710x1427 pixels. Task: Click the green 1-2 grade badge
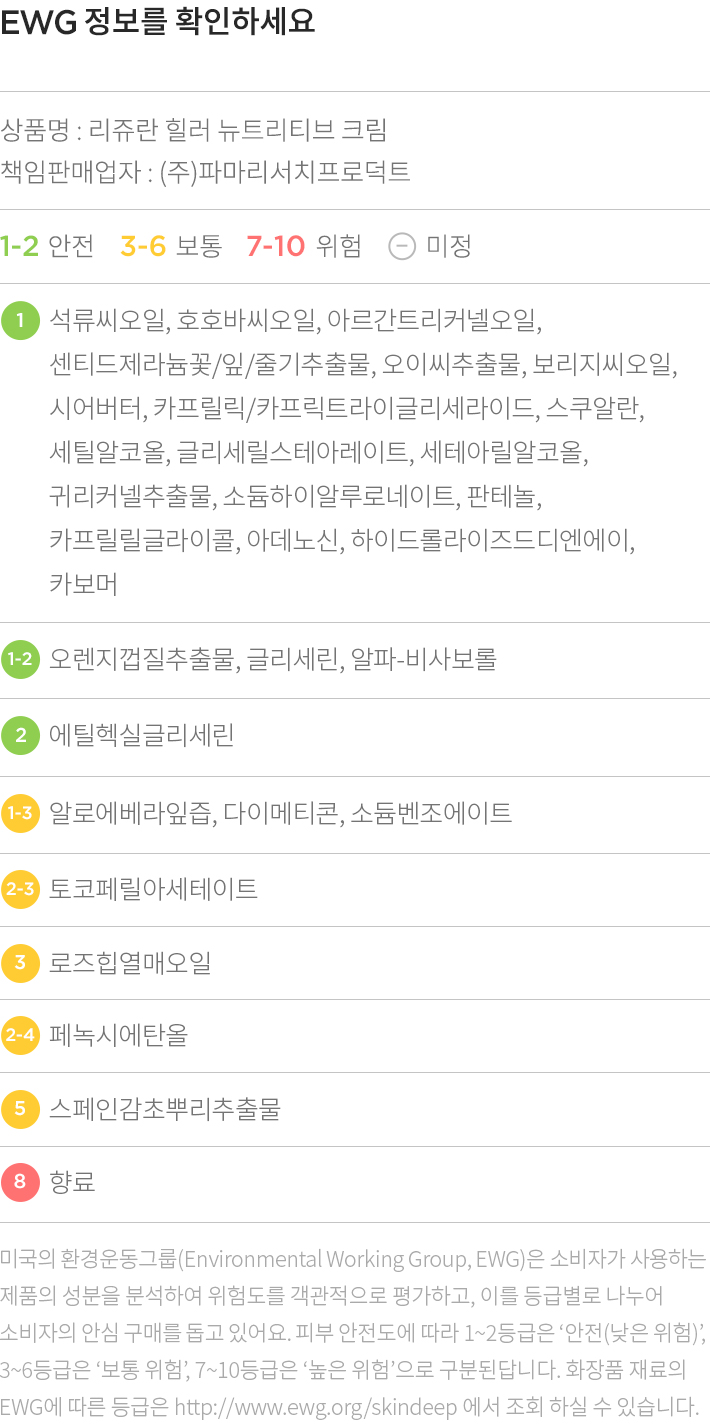click(20, 660)
